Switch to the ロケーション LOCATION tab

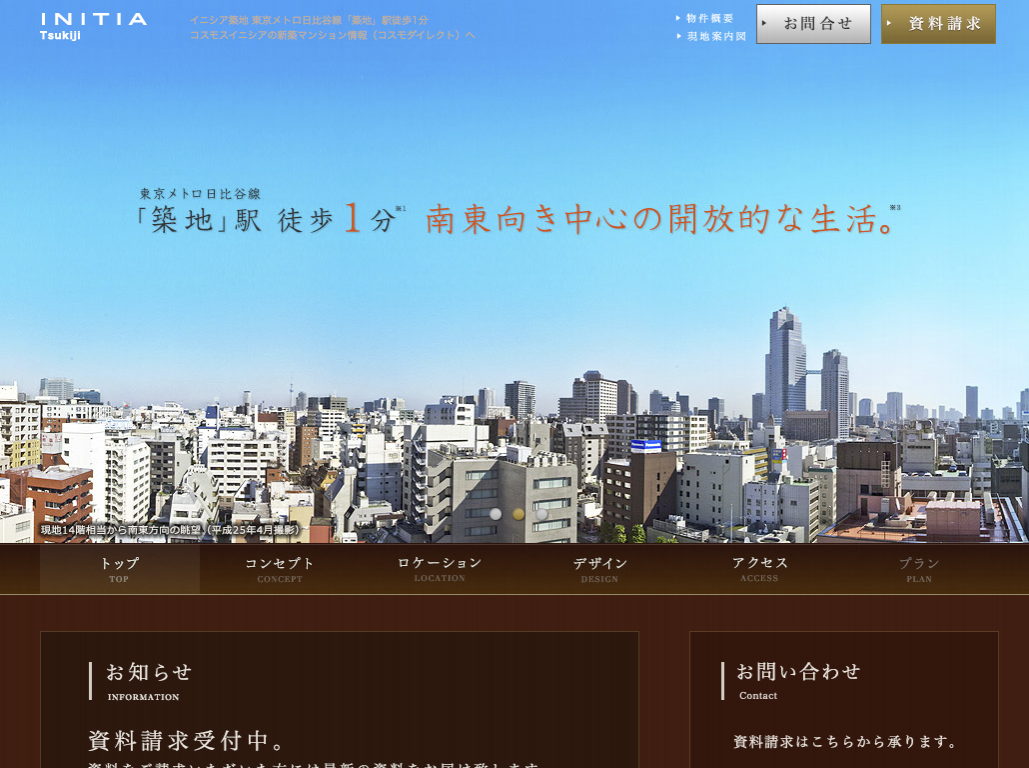tap(439, 569)
